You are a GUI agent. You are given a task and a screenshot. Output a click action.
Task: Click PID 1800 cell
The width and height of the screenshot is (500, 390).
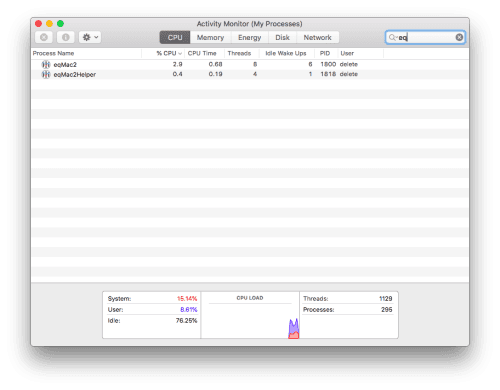[x=328, y=64]
